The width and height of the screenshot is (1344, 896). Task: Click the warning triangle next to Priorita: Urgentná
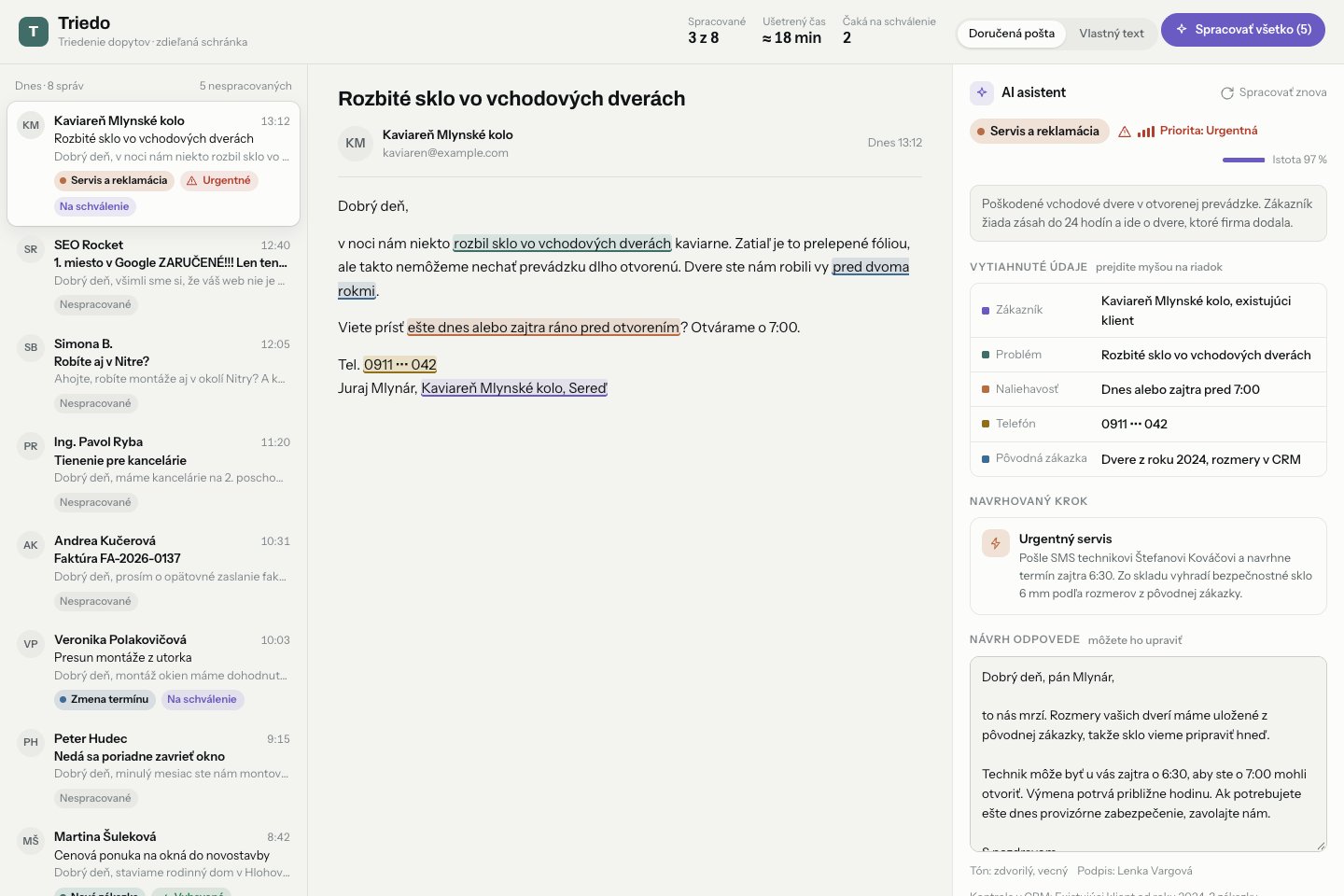(1125, 132)
